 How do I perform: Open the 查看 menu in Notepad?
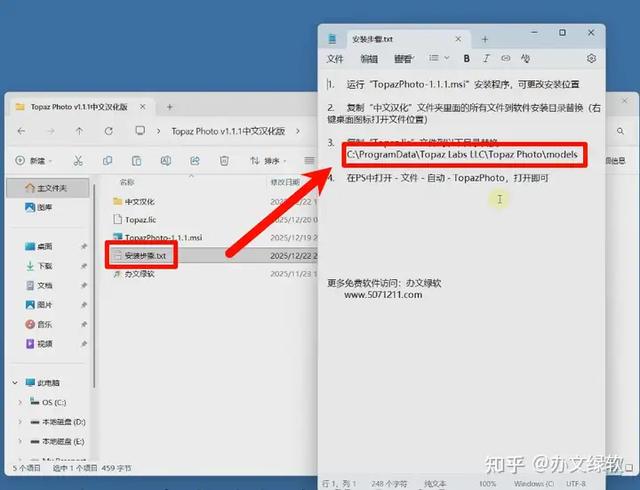(404, 59)
